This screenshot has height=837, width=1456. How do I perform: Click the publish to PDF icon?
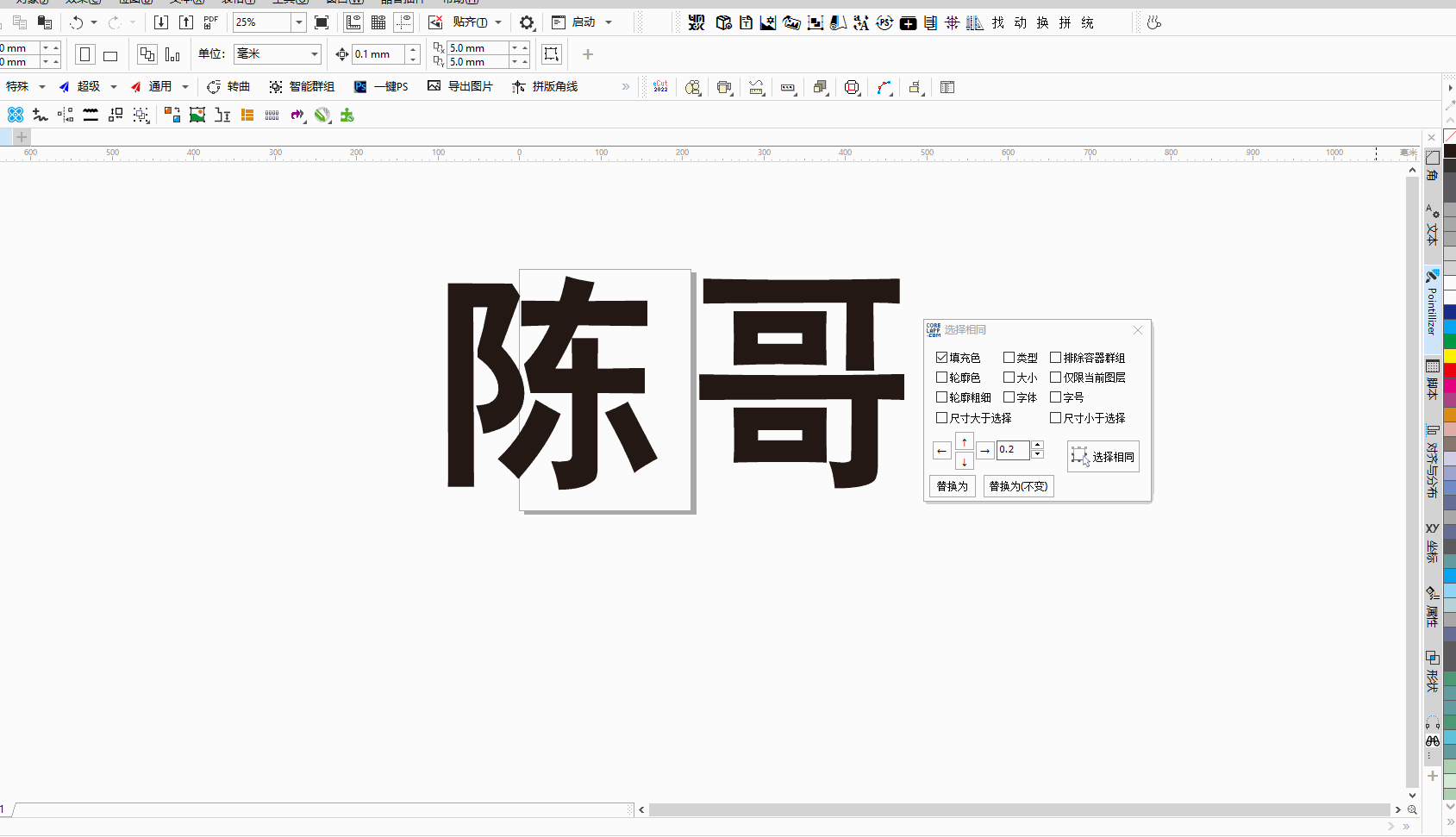[x=211, y=22]
